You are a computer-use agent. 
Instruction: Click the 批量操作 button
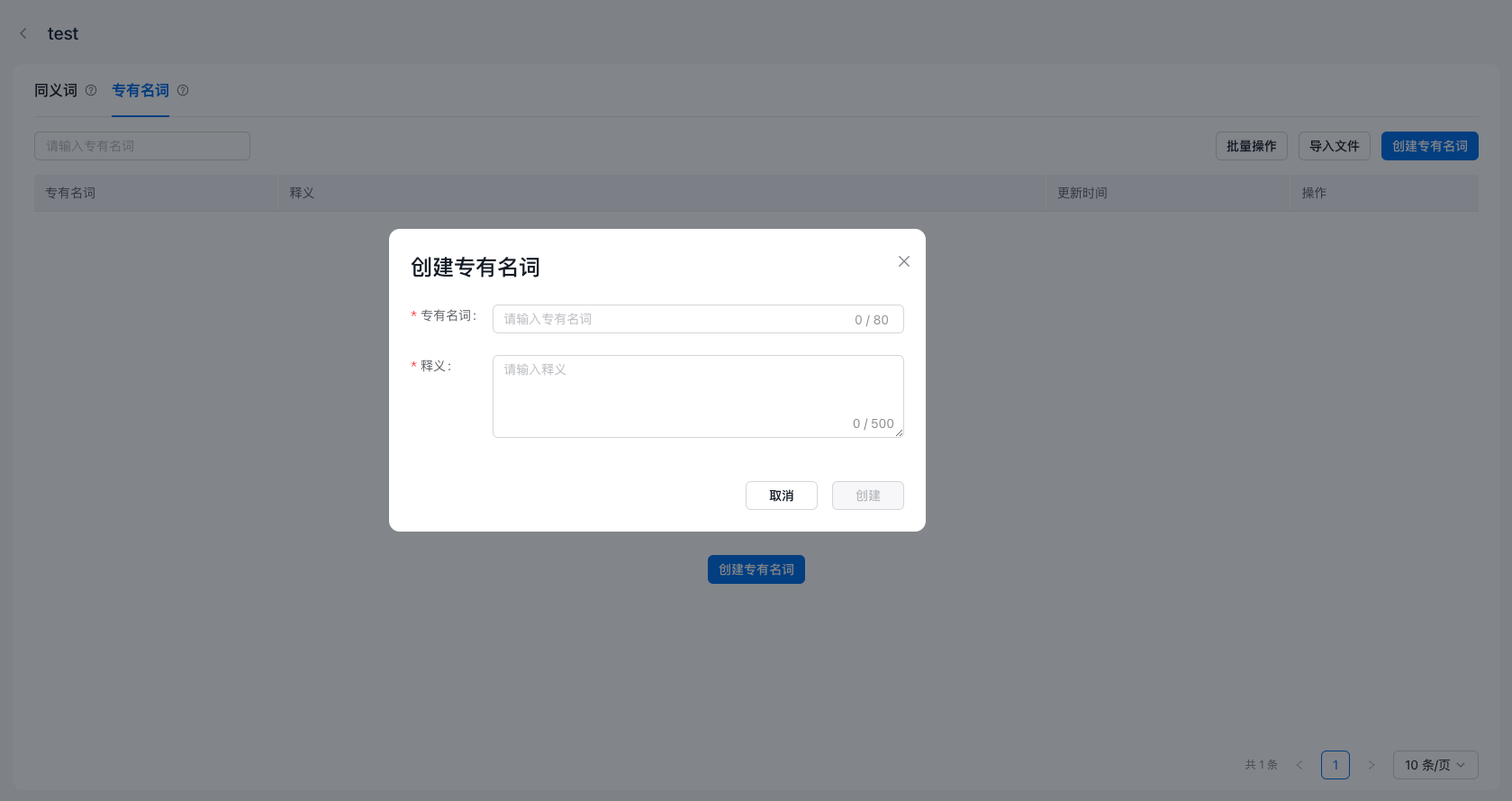(1252, 146)
